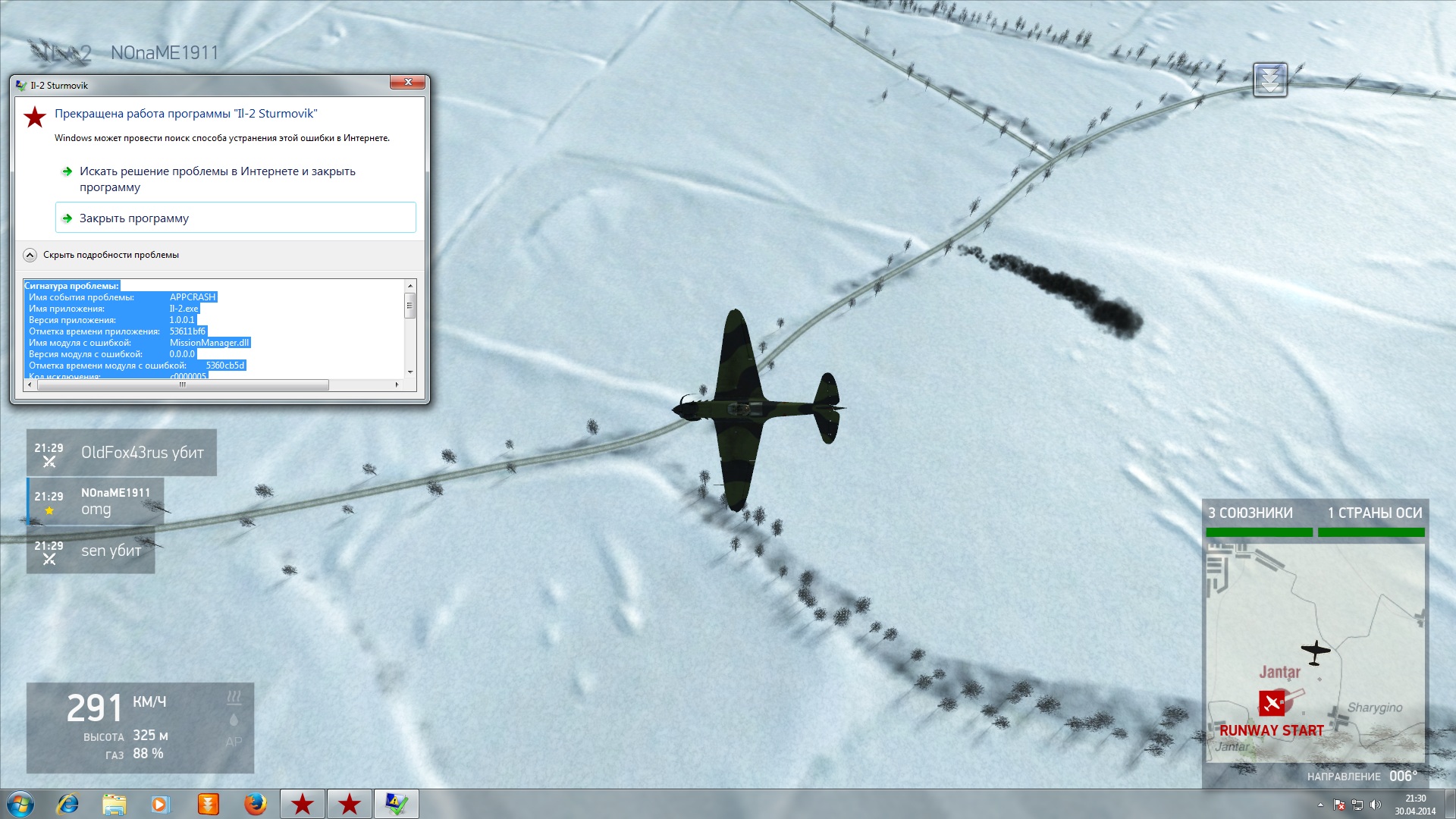This screenshot has width=1456, height=819.
Task: Select the 5360cb5d module timestamp value
Action: click(225, 366)
